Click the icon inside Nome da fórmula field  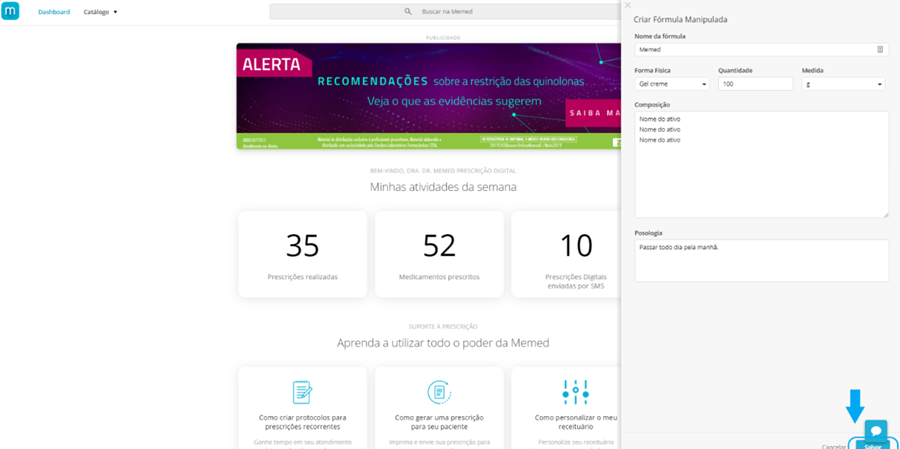click(x=880, y=49)
